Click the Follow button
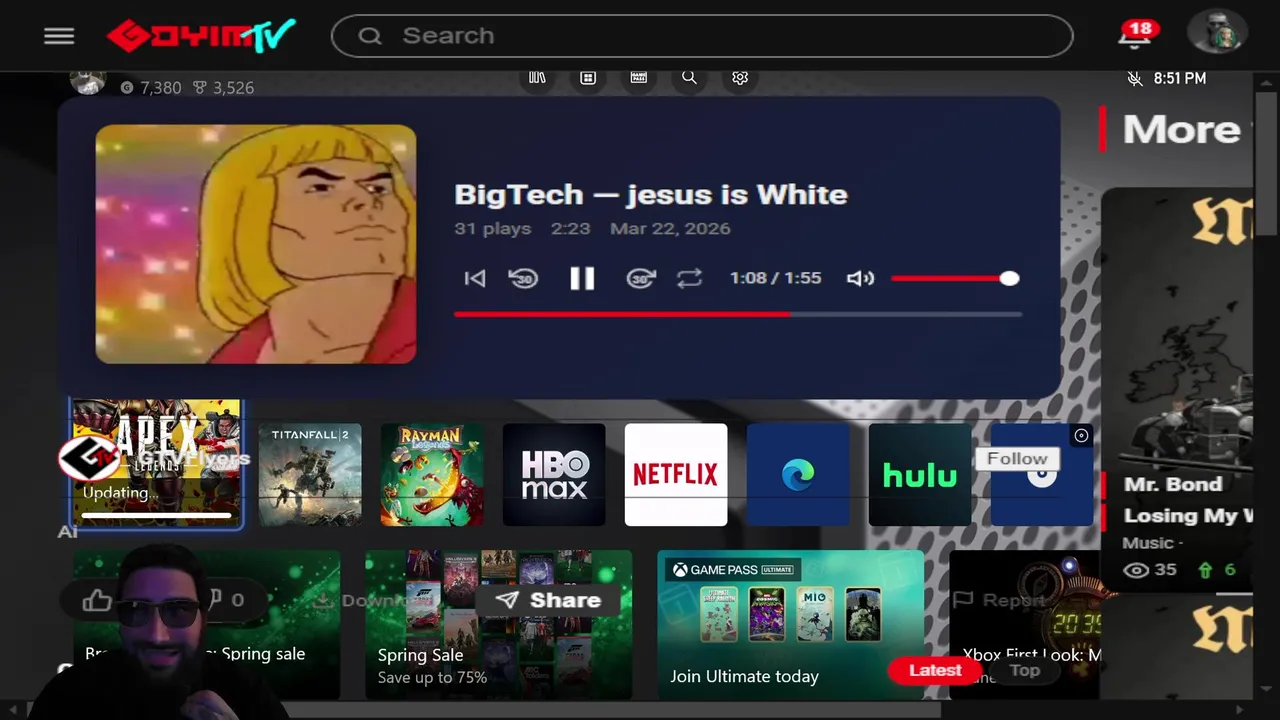This screenshot has width=1280, height=720. coord(1017,458)
